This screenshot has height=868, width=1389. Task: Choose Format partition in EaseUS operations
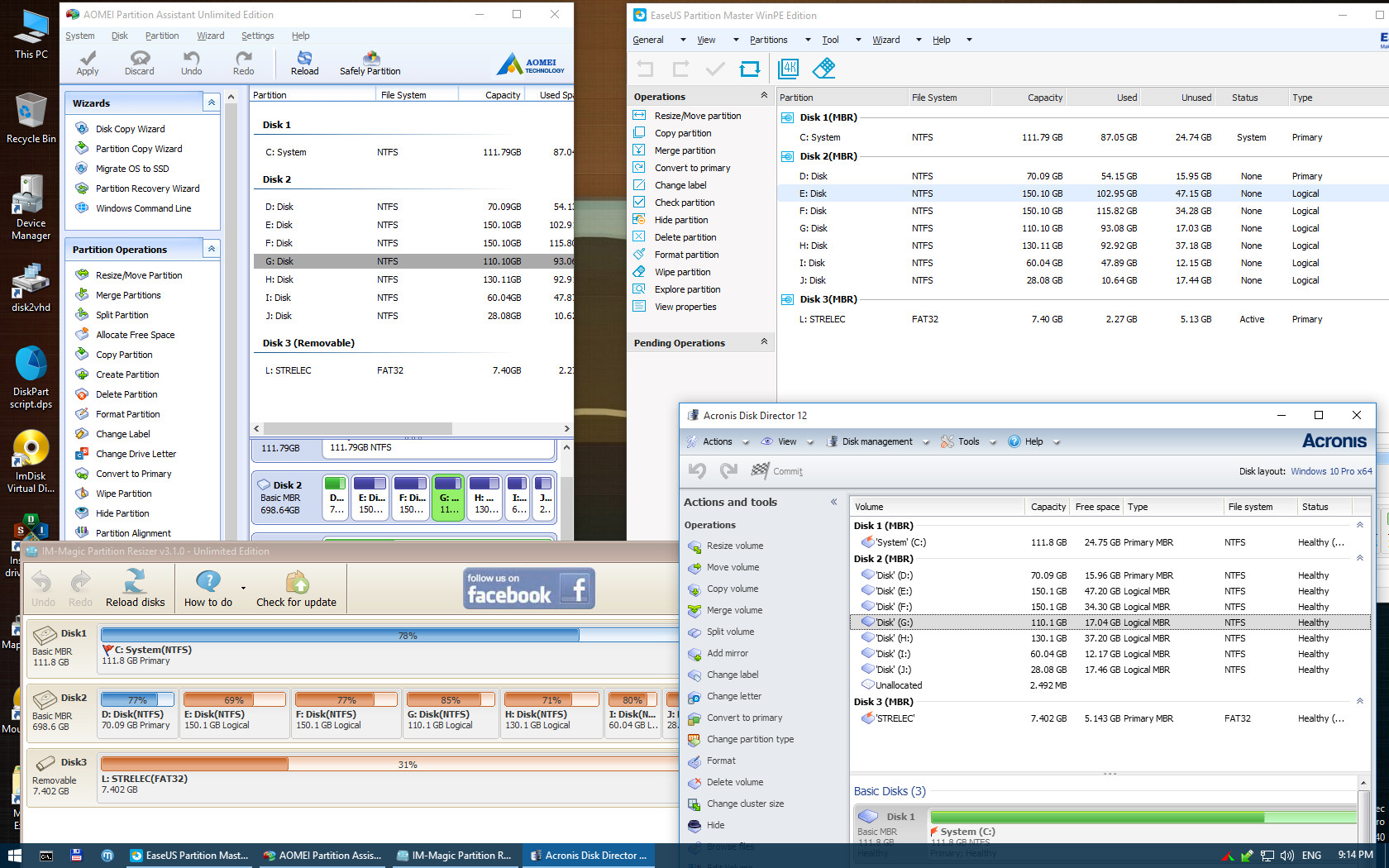(686, 255)
